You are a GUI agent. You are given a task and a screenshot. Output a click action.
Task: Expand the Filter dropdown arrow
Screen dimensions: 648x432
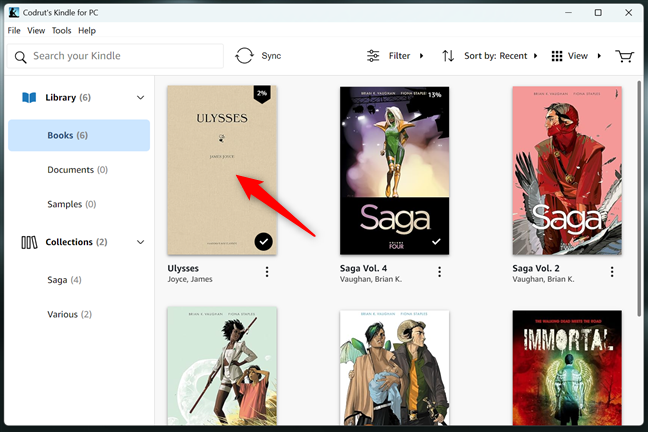421,56
